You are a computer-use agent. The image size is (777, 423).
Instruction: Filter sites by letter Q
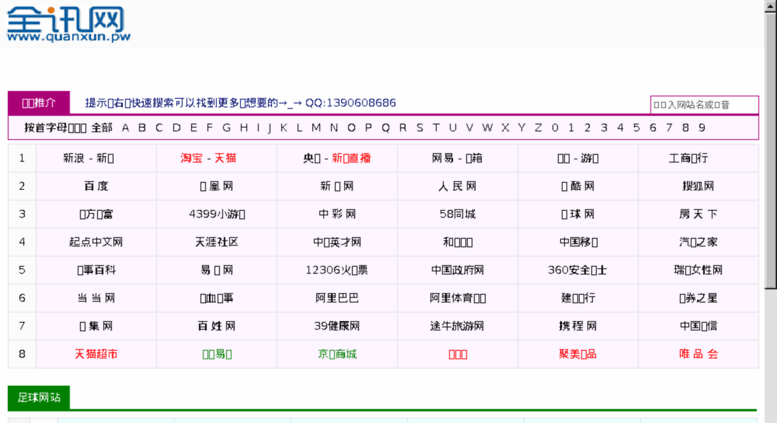386,128
